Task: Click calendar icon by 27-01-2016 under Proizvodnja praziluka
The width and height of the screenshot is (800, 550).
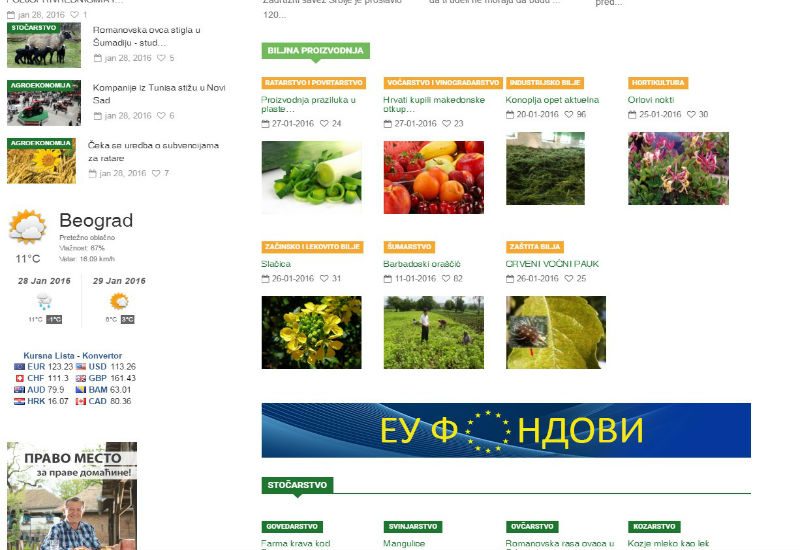Action: click(265, 123)
